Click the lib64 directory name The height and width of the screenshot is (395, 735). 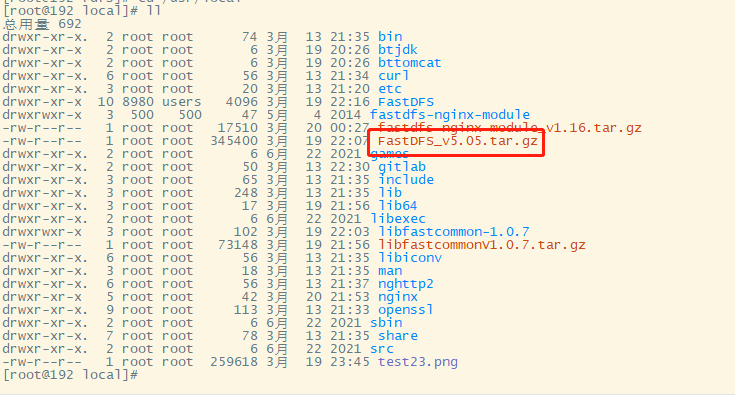click(x=398, y=206)
